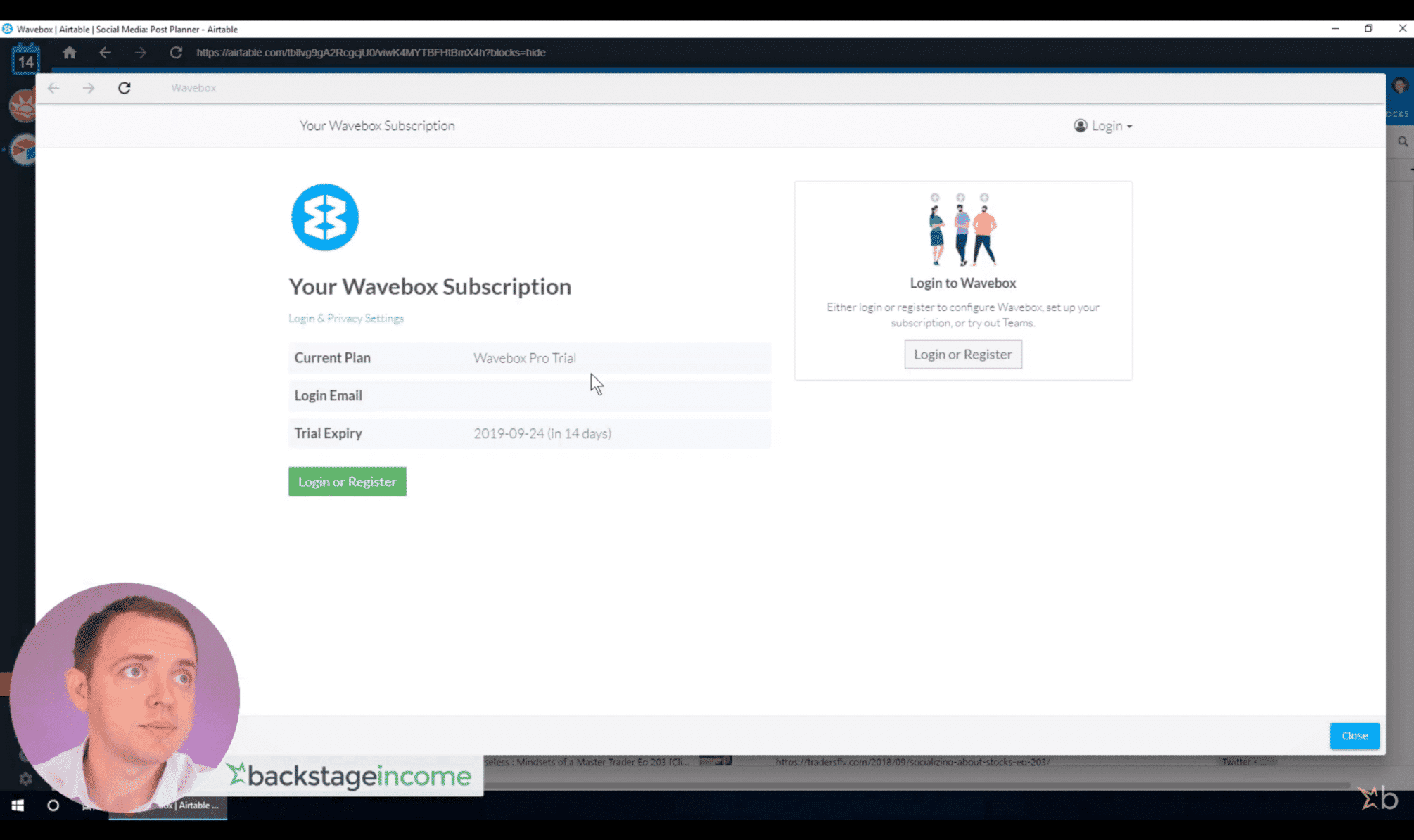1414x840 pixels.
Task: Click forward arrow in Wavebox dialog bar
Action: 89,88
